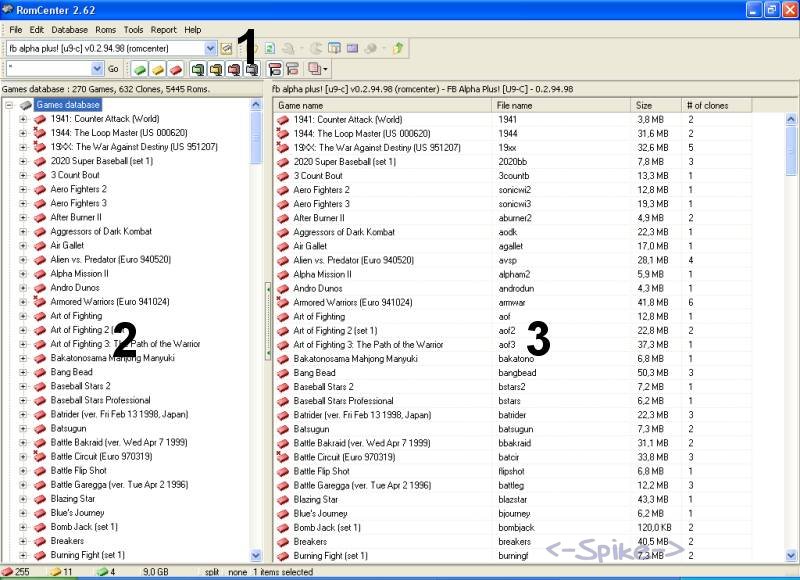Toggle the red chip filter button

(x=176, y=69)
